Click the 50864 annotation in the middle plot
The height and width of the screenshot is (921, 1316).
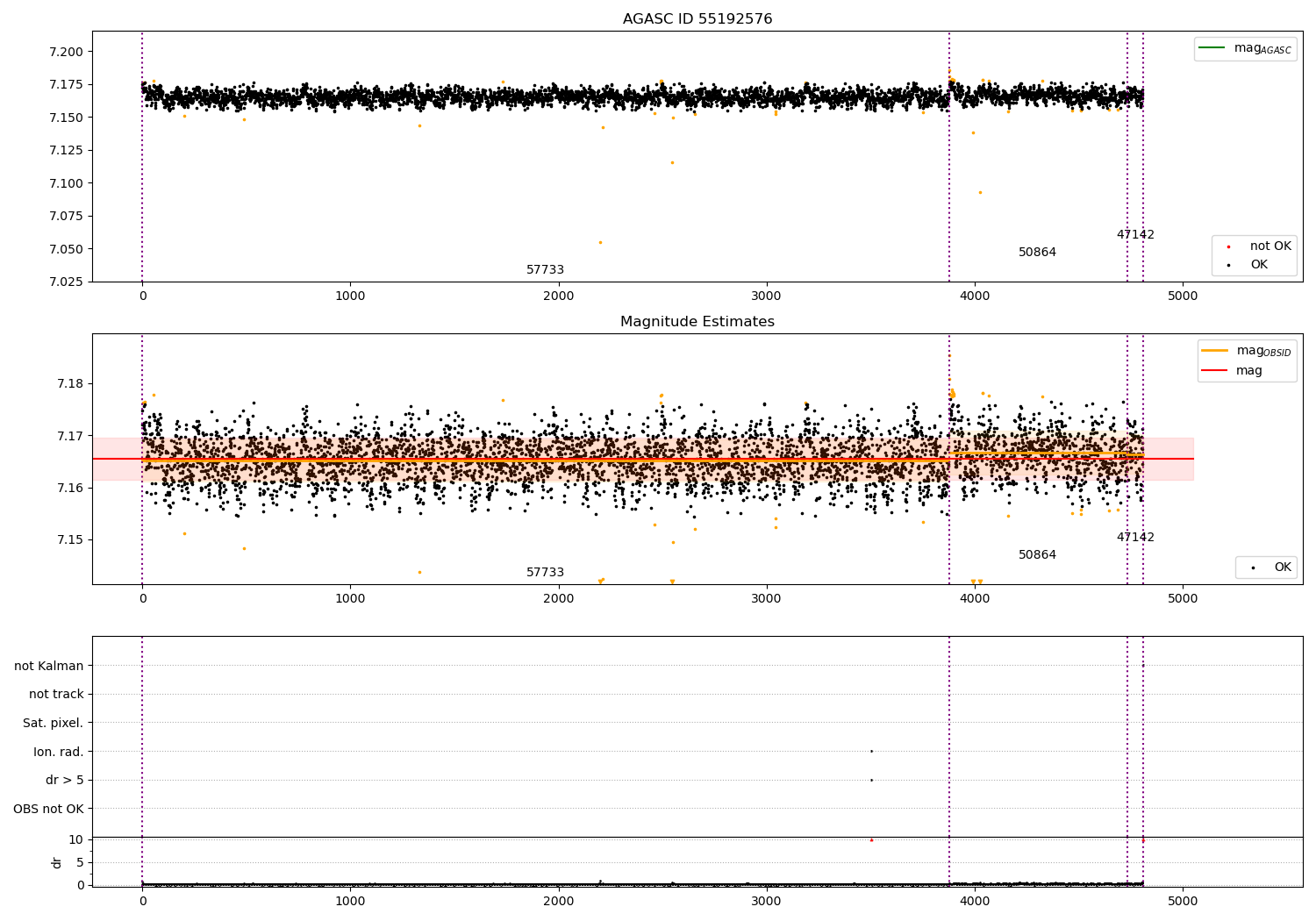tap(1037, 555)
